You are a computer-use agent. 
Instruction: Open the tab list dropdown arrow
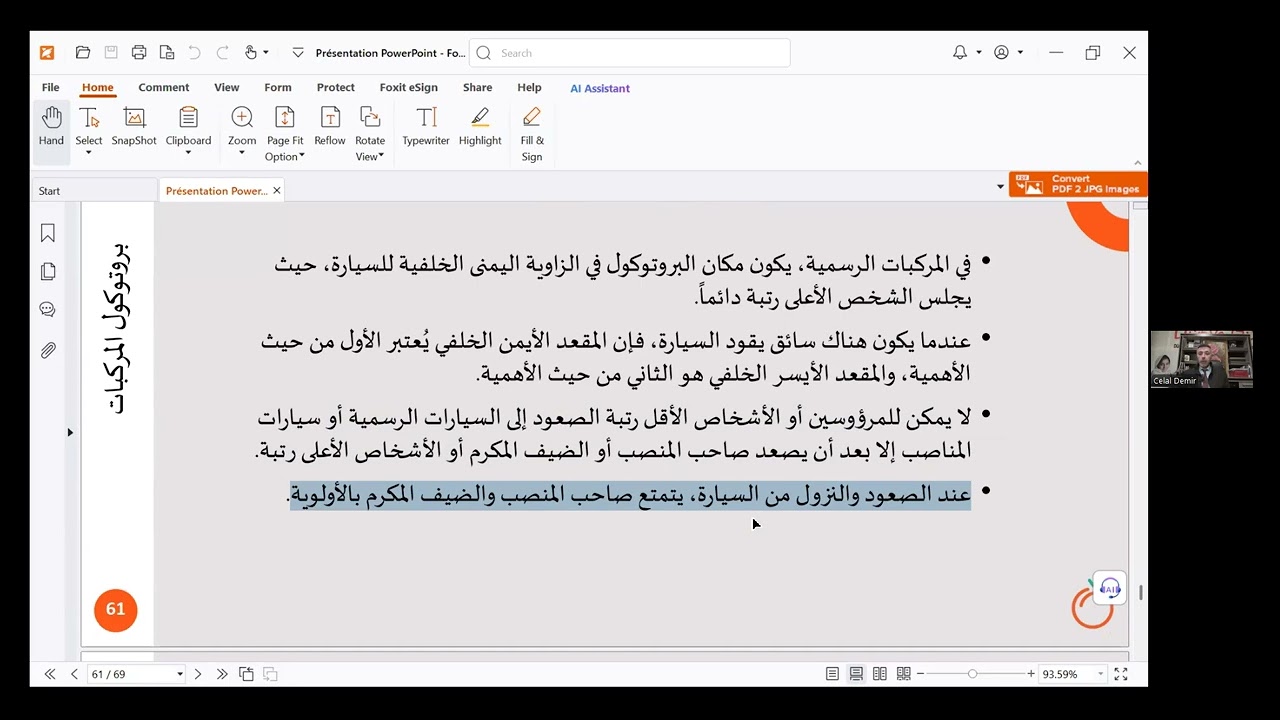click(x=1000, y=187)
